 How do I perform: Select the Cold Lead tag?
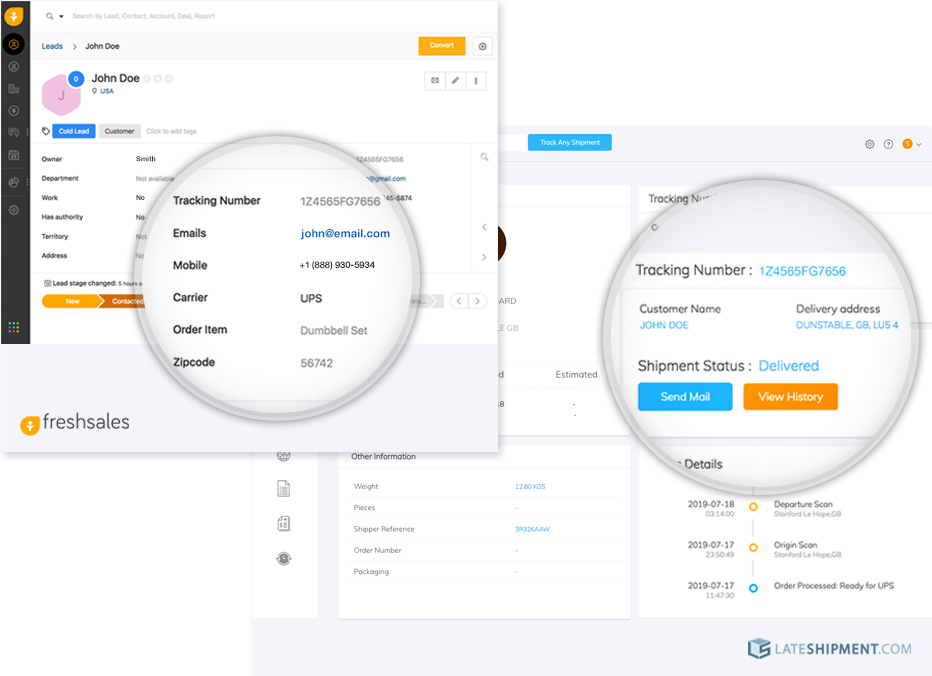point(74,131)
